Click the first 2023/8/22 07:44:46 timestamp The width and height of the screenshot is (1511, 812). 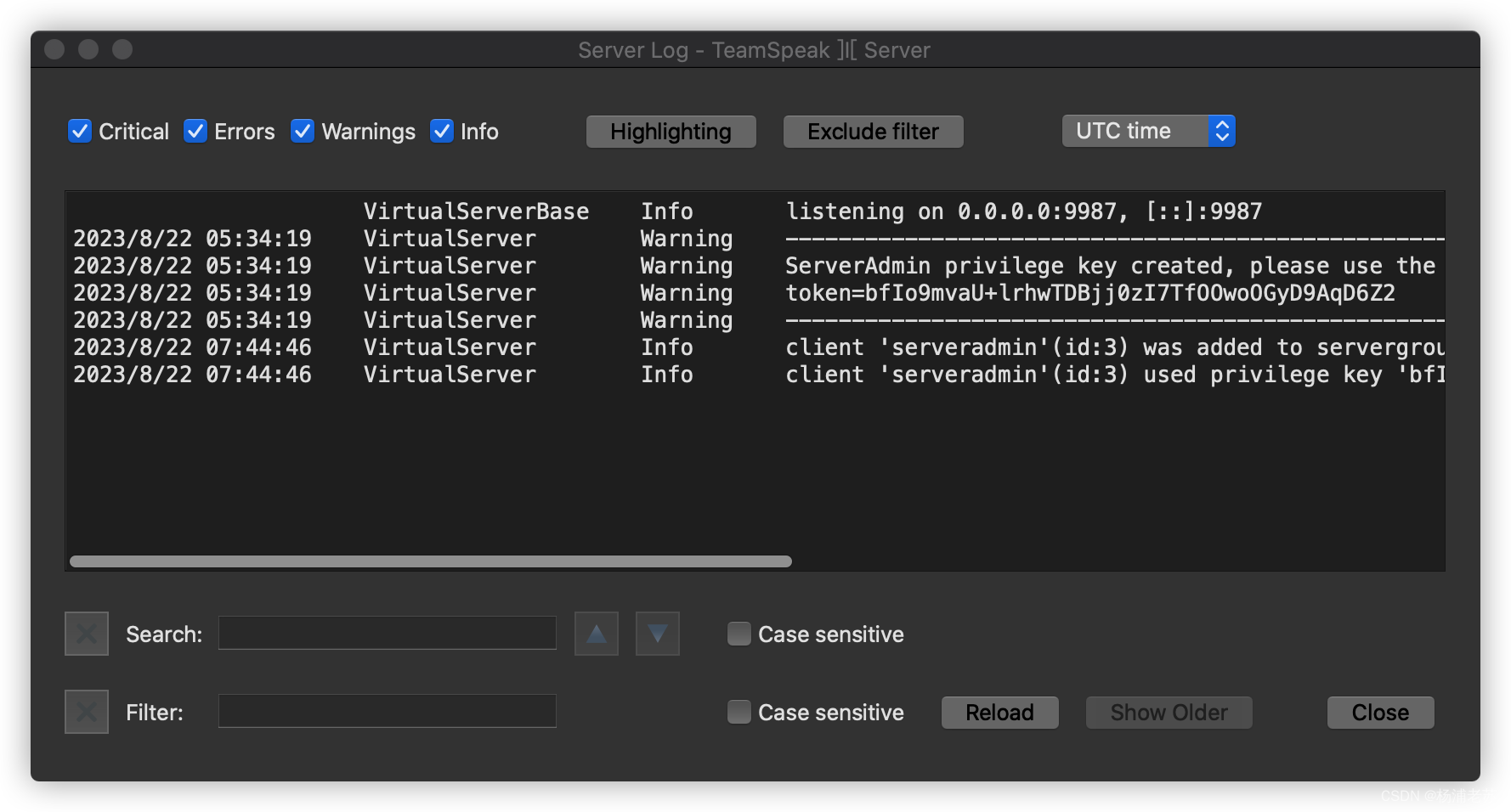(192, 347)
